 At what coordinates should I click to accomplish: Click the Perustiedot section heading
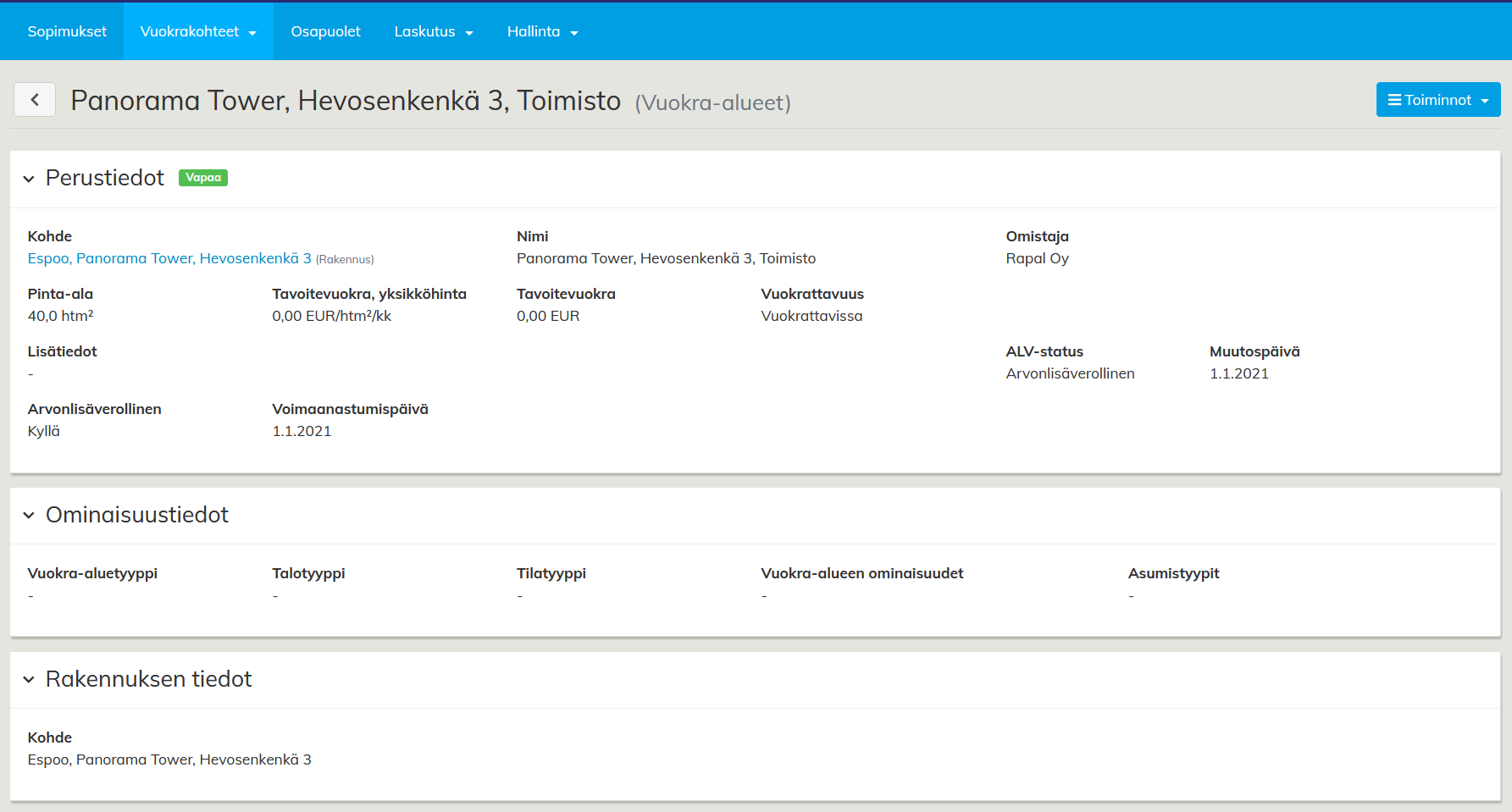coord(105,178)
